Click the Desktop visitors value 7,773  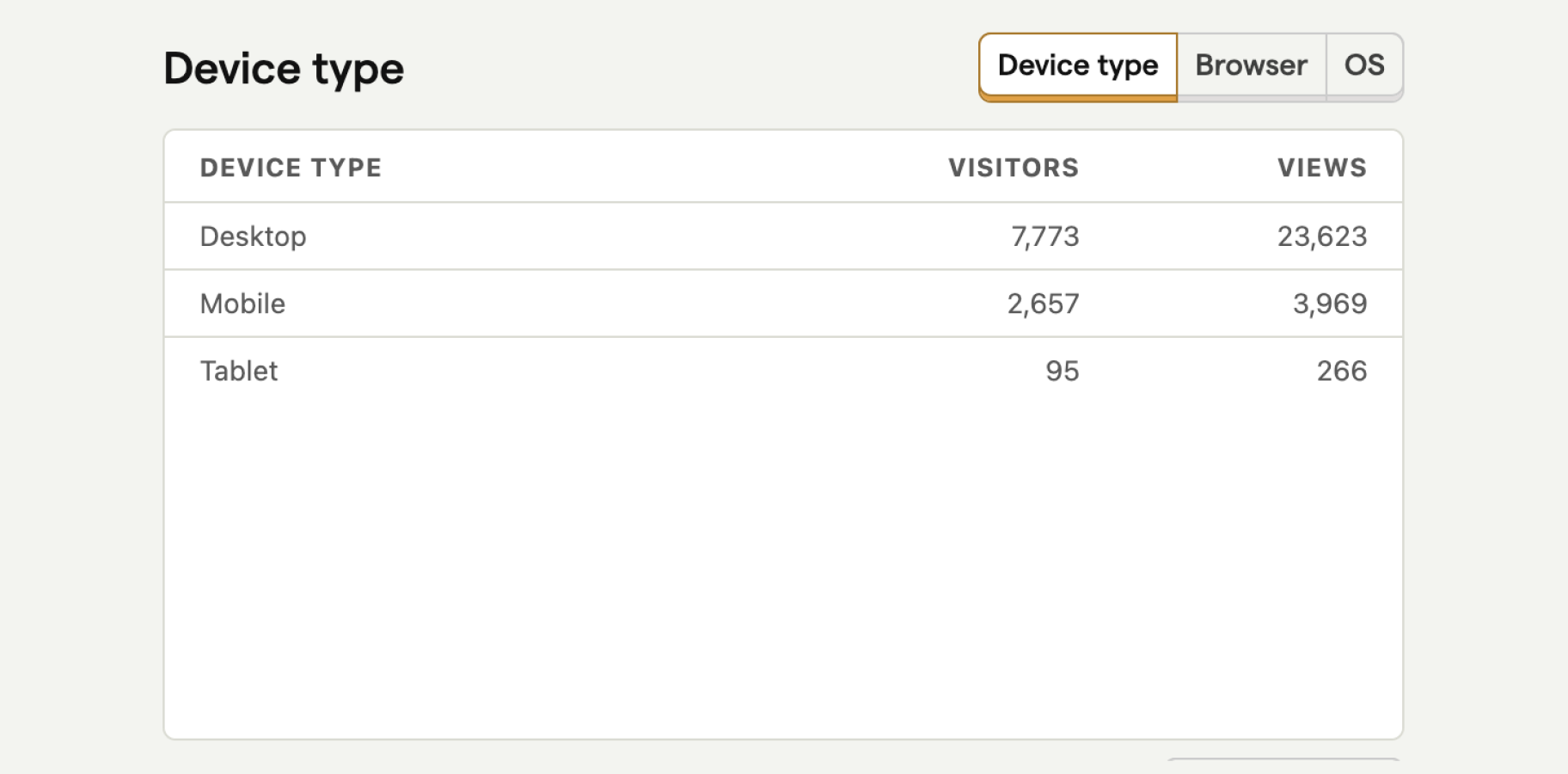click(x=1044, y=236)
